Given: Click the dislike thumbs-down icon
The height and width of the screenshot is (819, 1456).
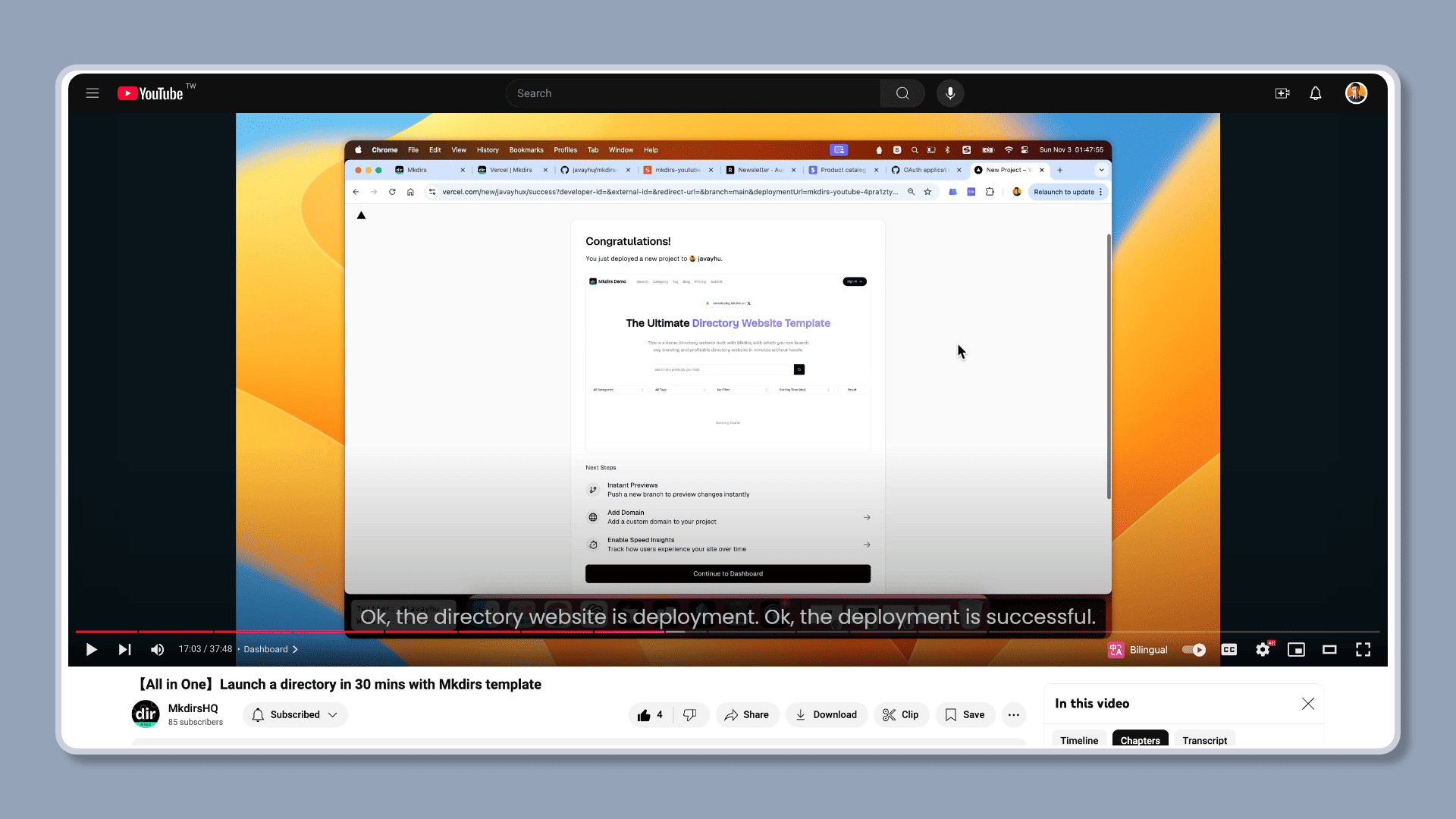Looking at the screenshot, I should (689, 714).
